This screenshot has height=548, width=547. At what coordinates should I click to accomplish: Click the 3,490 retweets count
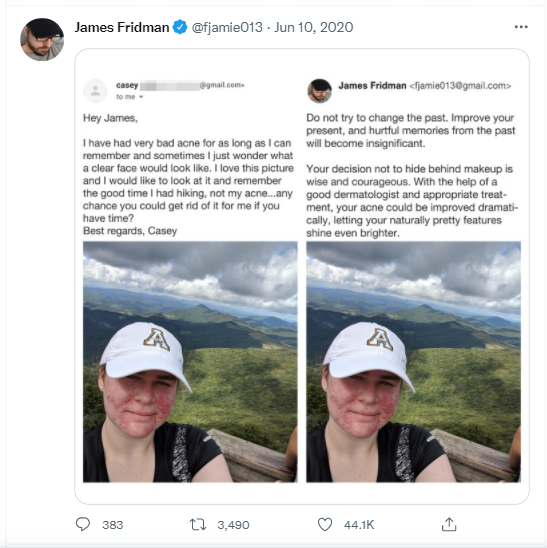[x=233, y=525]
